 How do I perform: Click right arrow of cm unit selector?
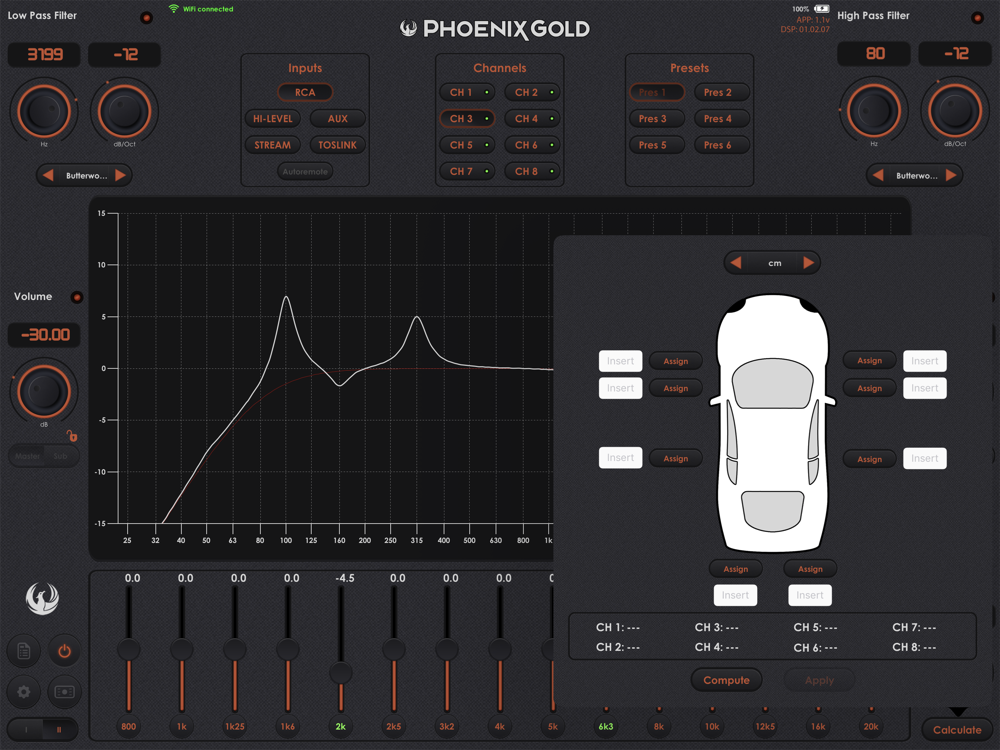(x=808, y=263)
